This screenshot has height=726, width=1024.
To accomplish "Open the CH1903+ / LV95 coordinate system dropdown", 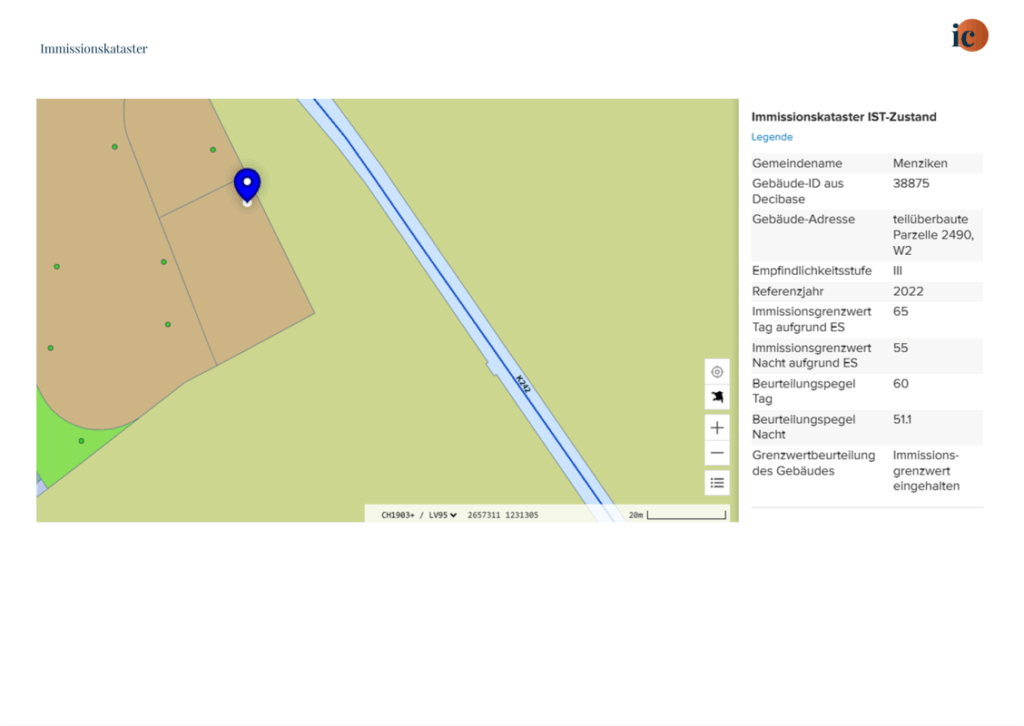I will click(419, 515).
